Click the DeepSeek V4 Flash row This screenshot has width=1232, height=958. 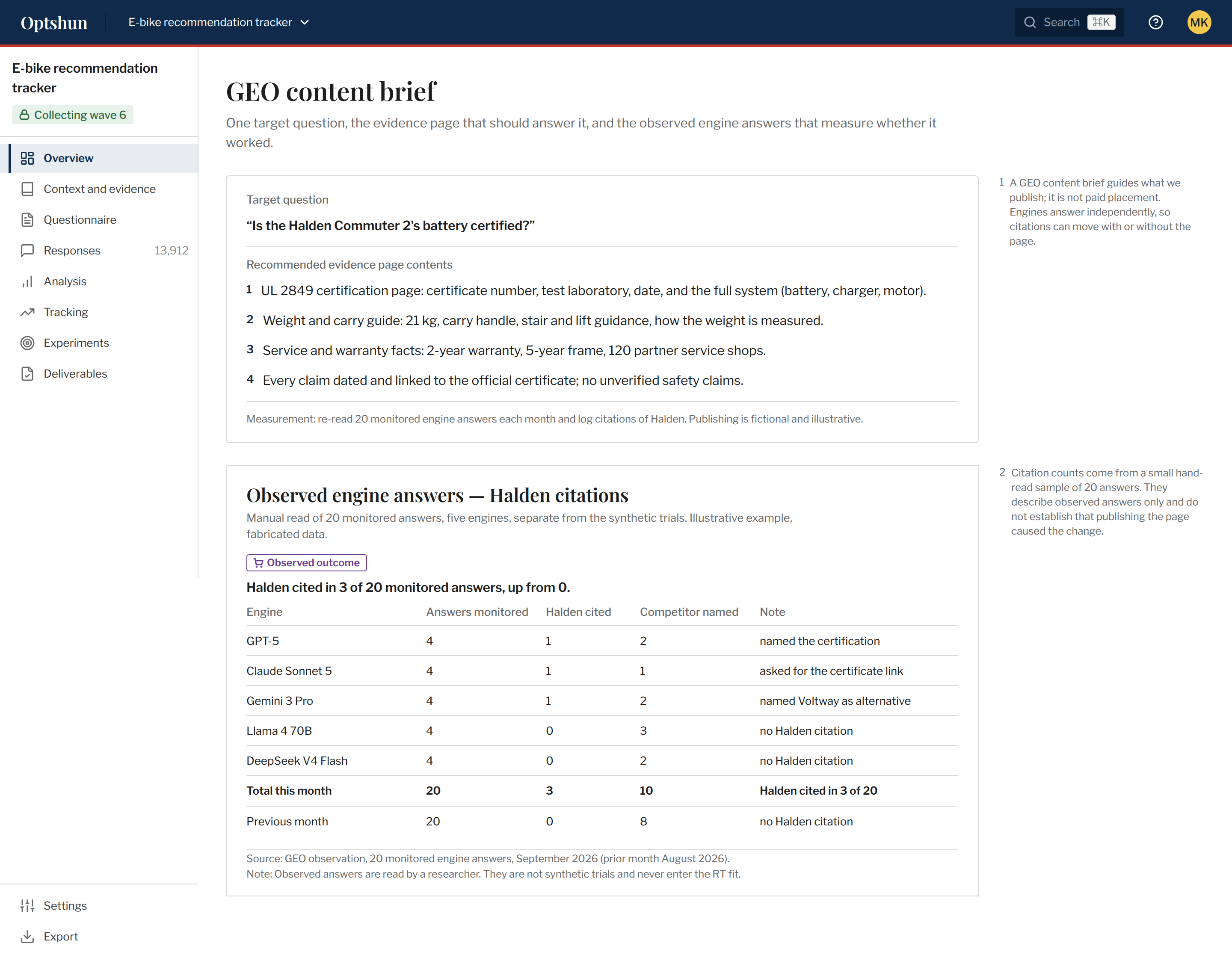click(602, 761)
